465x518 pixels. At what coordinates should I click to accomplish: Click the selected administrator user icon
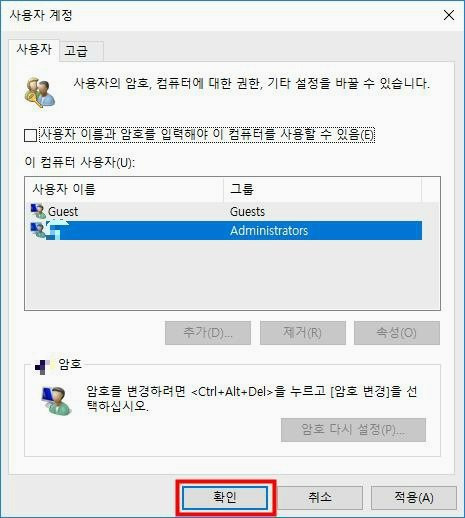(x=38, y=230)
